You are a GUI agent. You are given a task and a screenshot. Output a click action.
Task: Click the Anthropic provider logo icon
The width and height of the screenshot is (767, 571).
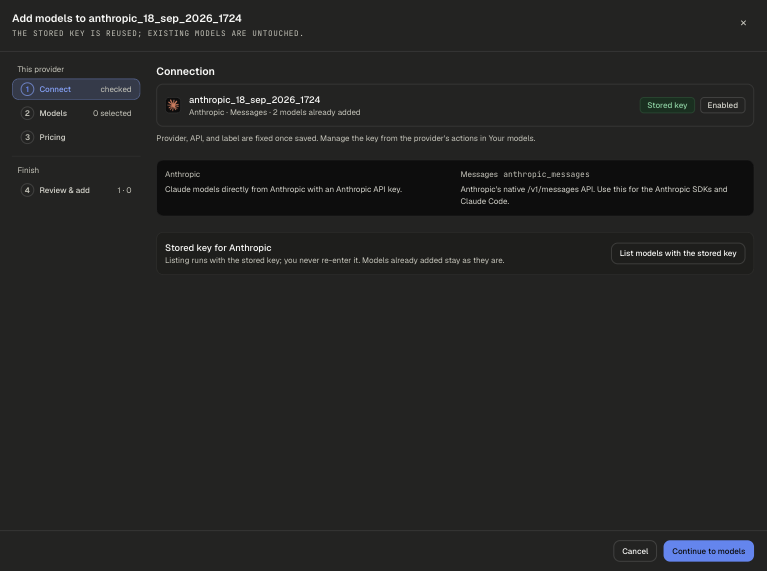[x=173, y=105]
